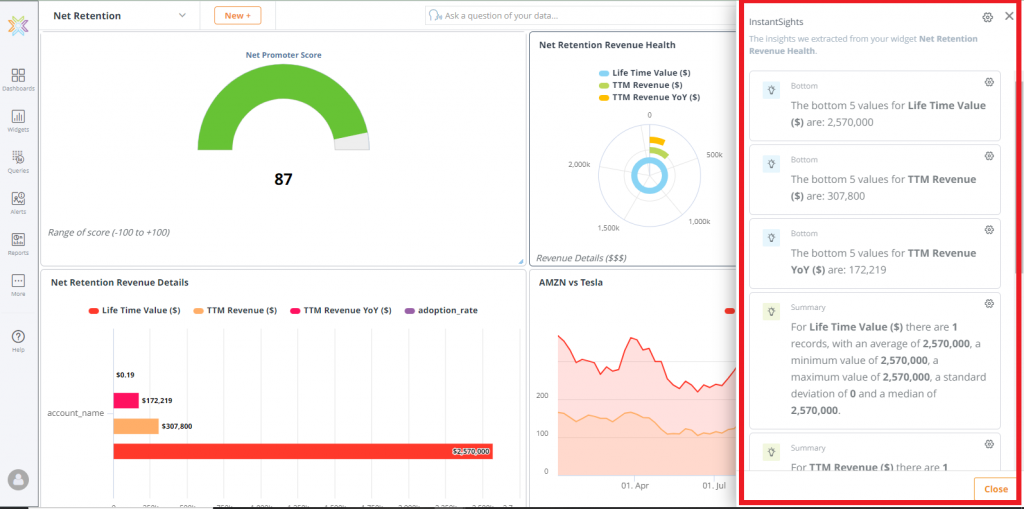
Task: Toggle TTM Revenue YoY legend in radial chart
Action: 649,97
